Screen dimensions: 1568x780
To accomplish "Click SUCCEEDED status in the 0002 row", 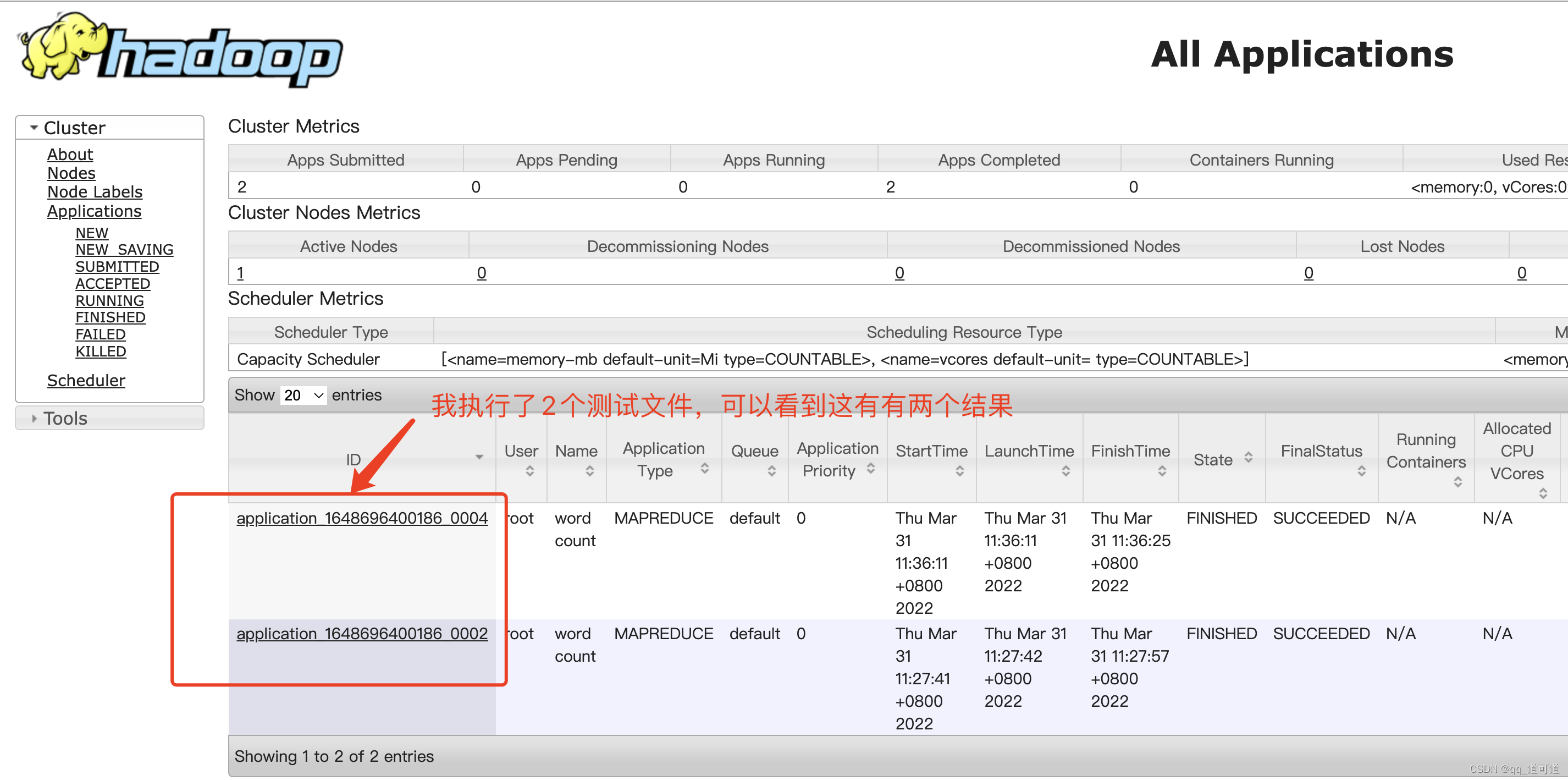I will (1321, 634).
